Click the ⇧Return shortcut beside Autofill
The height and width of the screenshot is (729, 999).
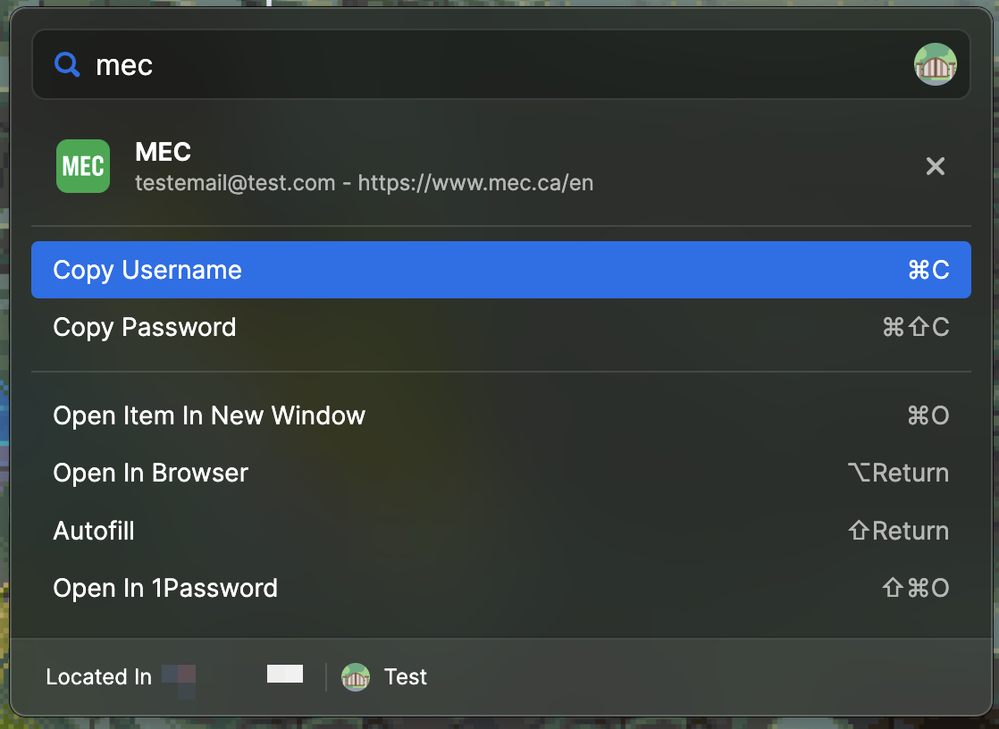click(898, 531)
